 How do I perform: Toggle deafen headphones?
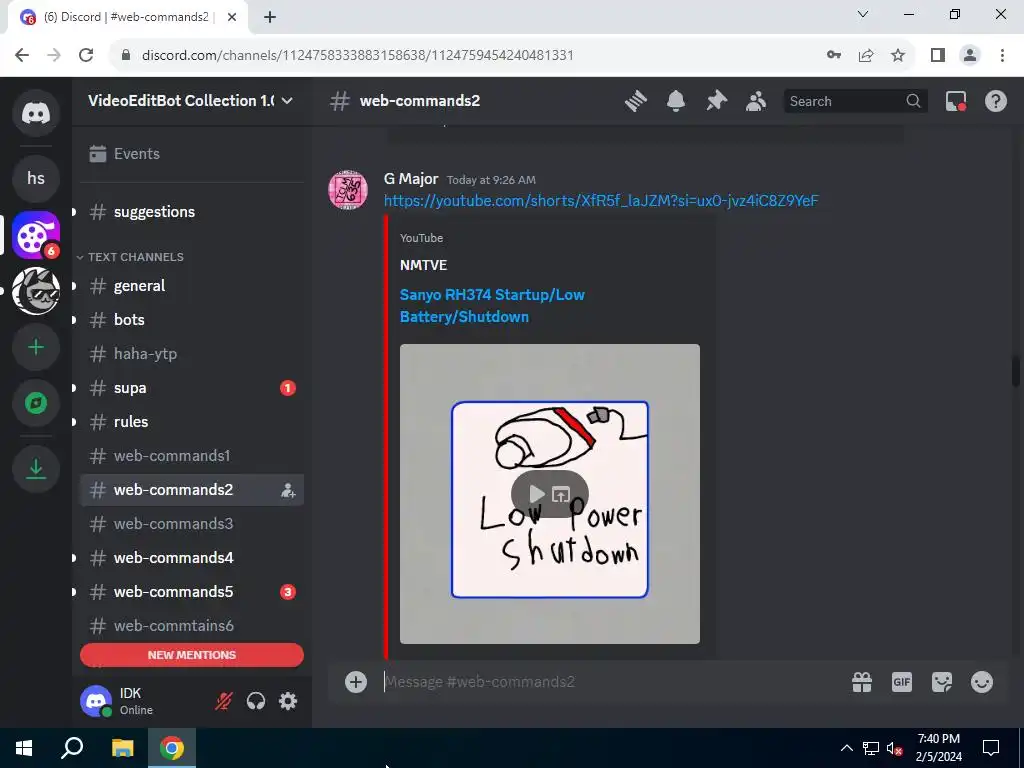pyautogui.click(x=256, y=701)
